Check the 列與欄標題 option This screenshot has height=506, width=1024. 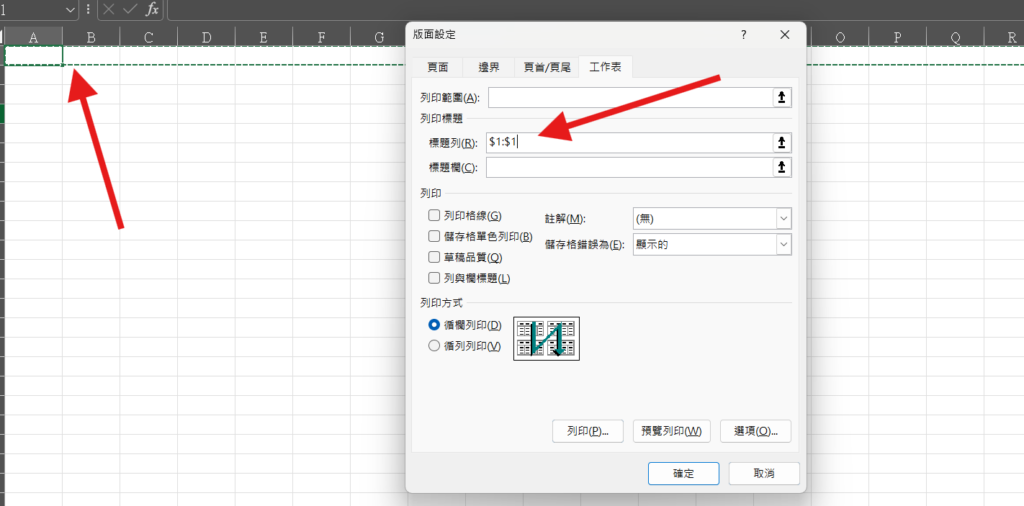[434, 278]
